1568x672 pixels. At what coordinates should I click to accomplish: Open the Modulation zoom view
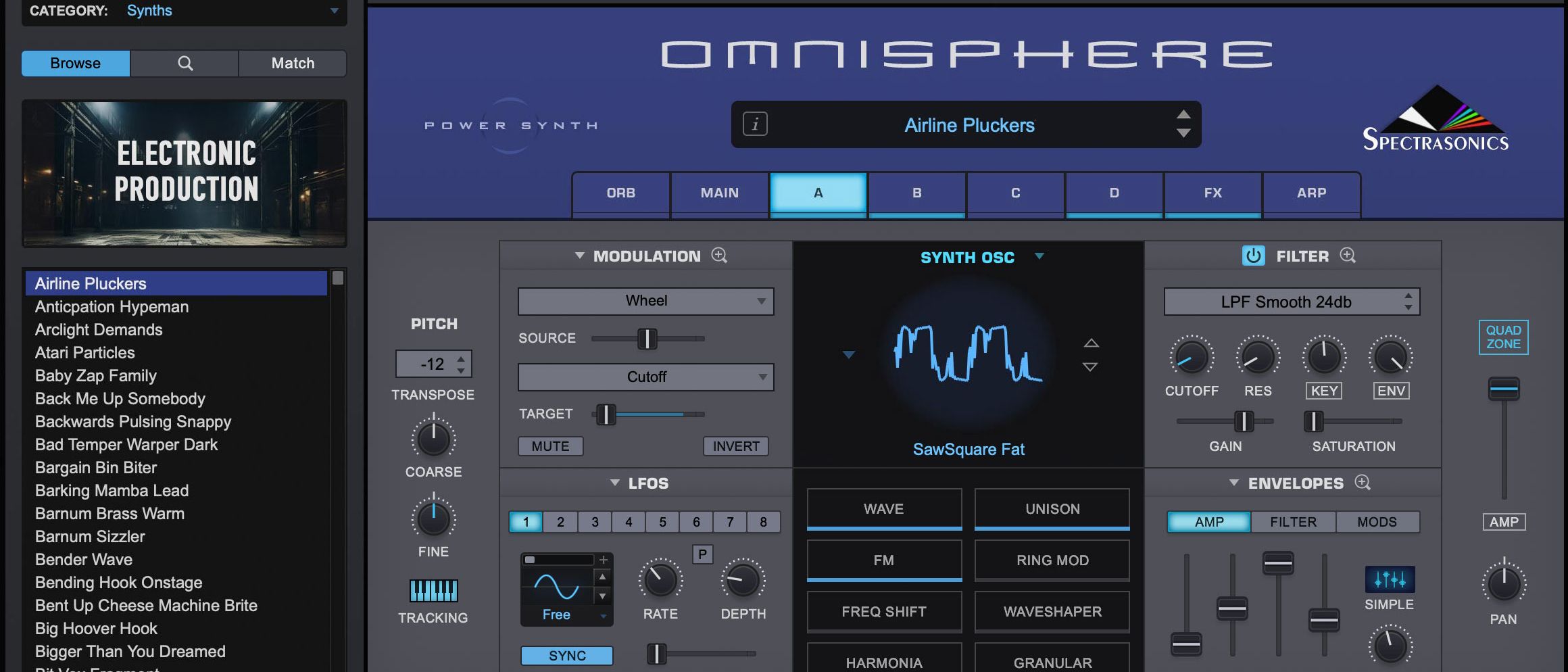720,256
